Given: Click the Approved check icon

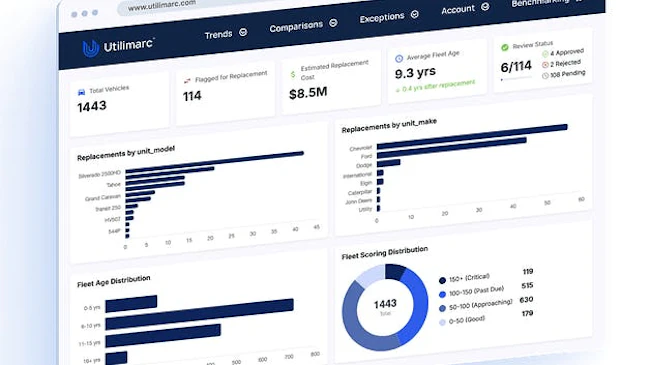Looking at the screenshot, I should (545, 54).
